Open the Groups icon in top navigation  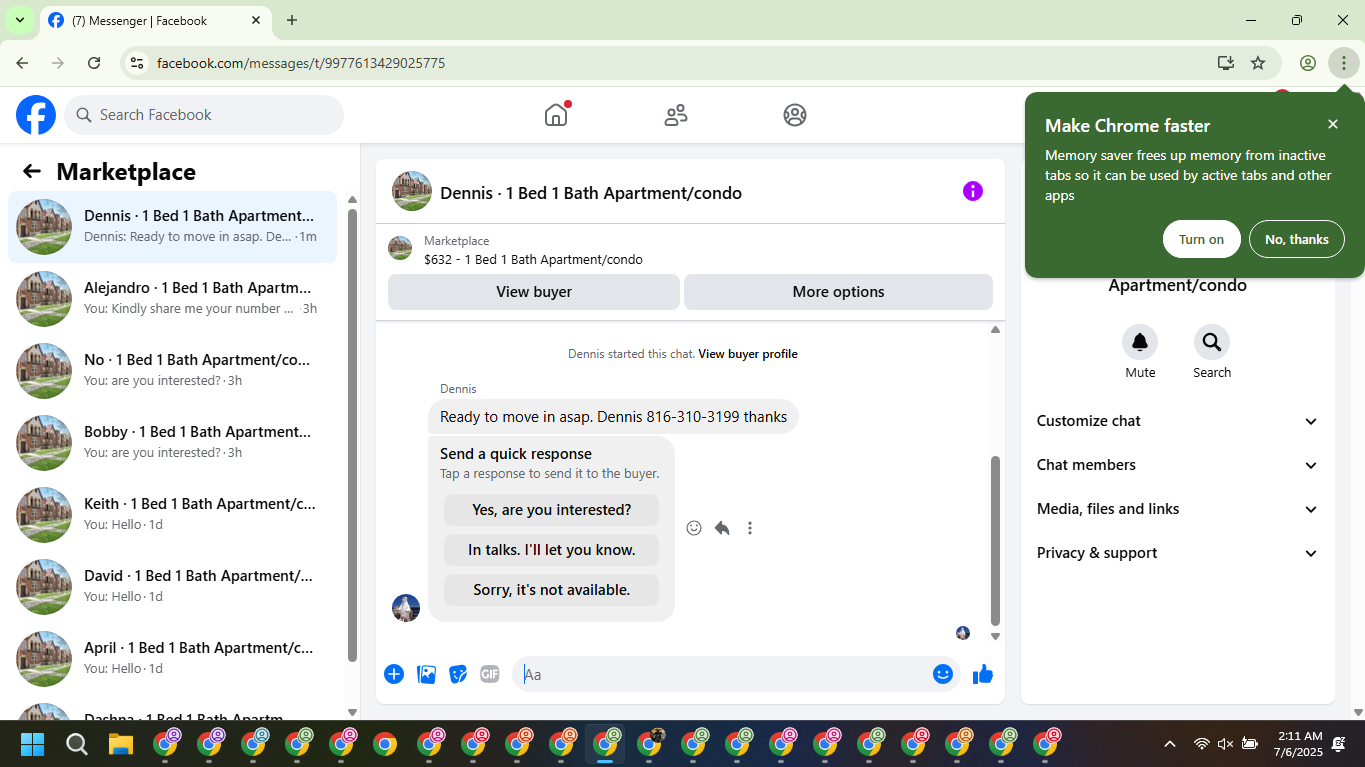795,115
